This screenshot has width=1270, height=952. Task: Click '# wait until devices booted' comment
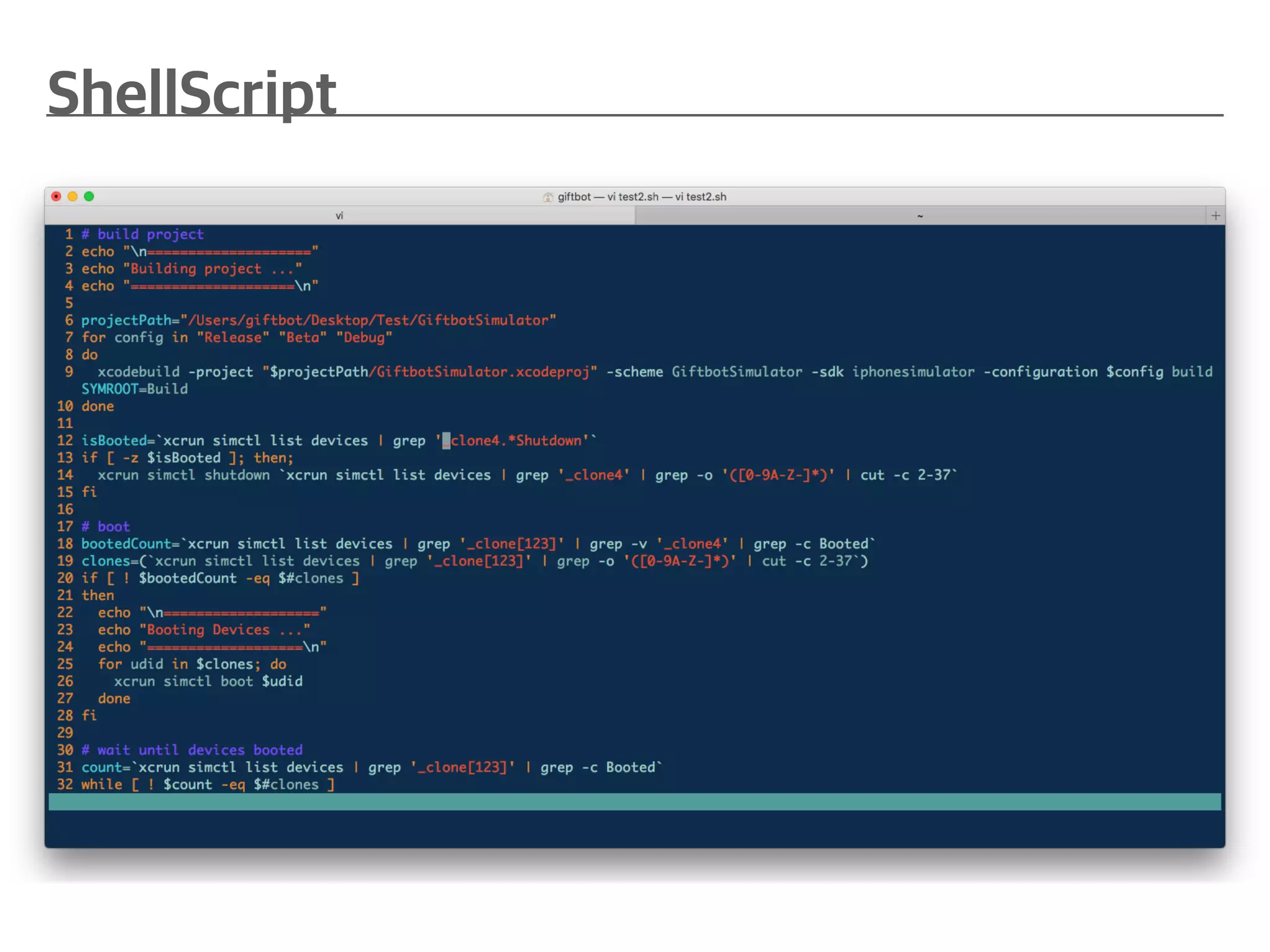pos(192,750)
